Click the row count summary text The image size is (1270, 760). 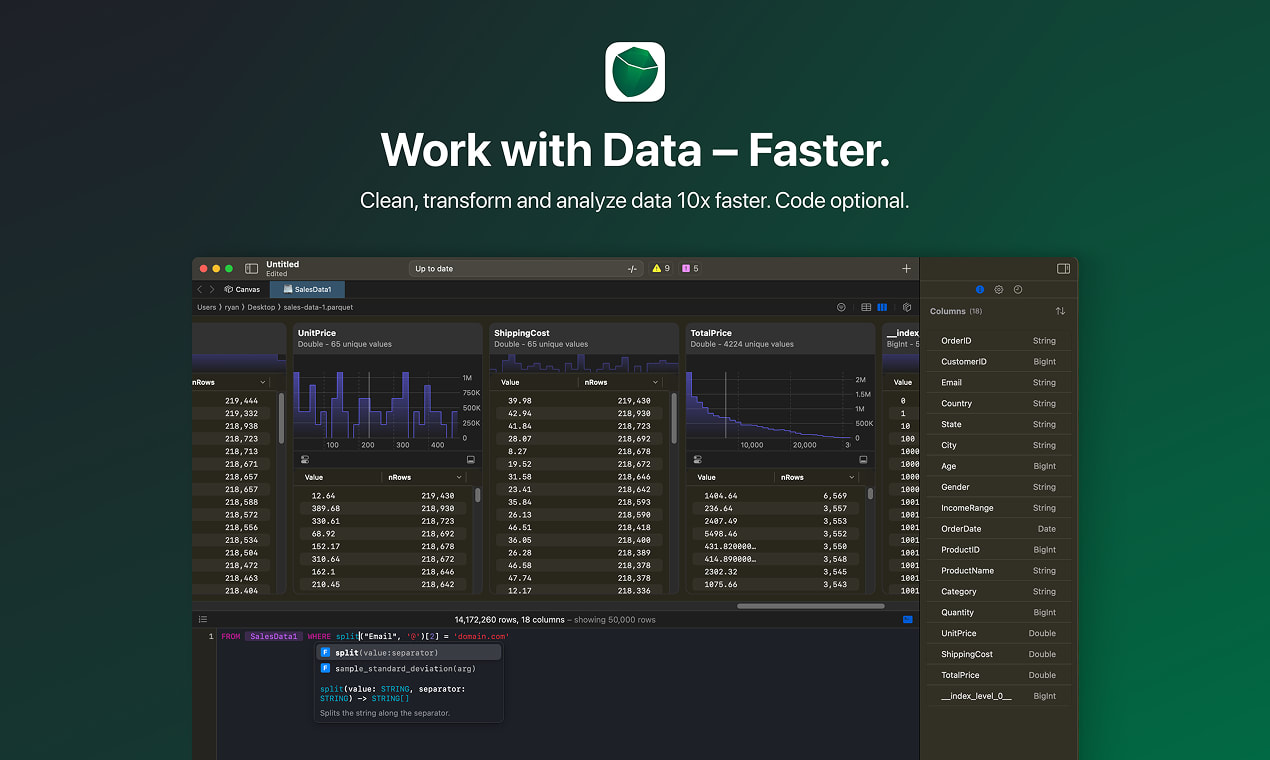click(555, 620)
